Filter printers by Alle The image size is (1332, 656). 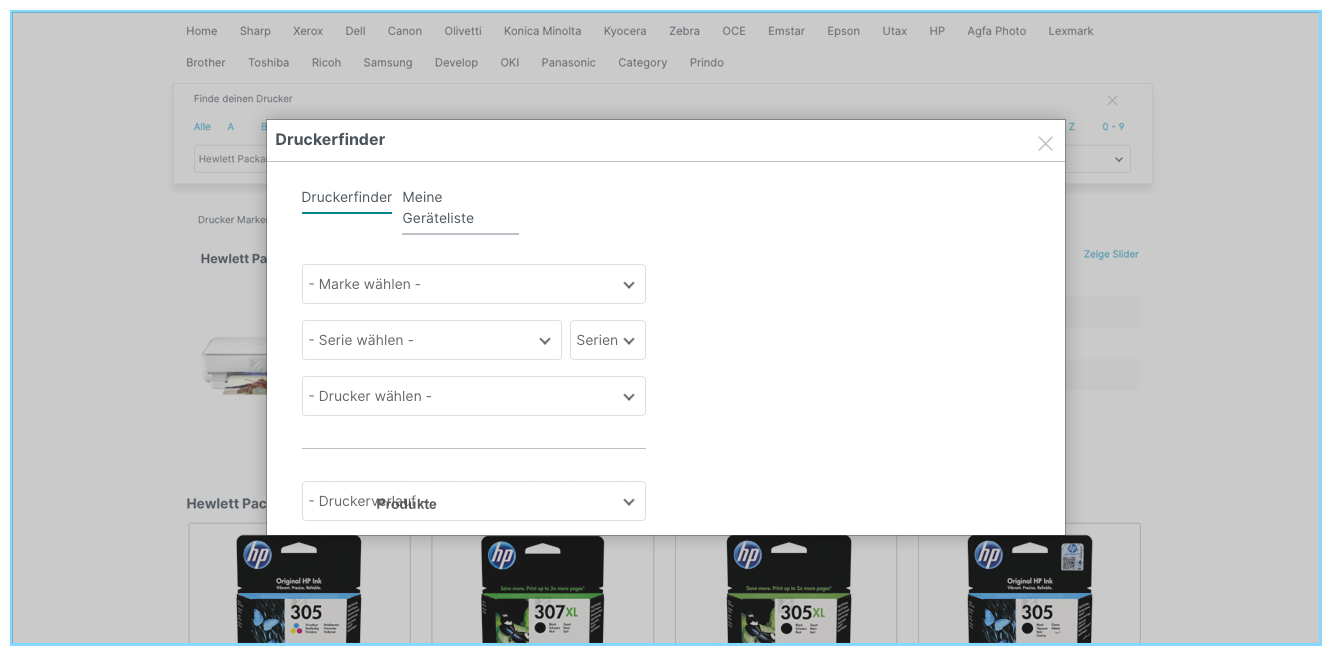pos(203,127)
